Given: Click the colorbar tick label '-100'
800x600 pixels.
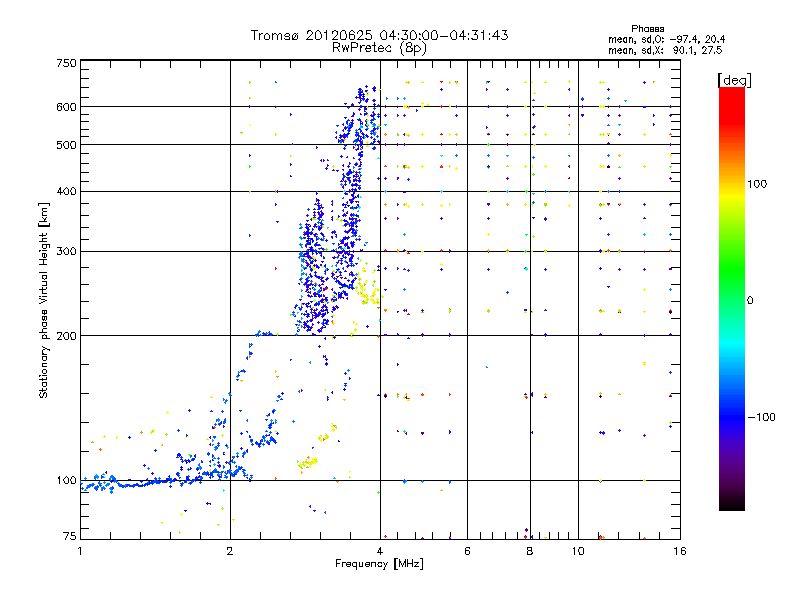Looking at the screenshot, I should (762, 417).
